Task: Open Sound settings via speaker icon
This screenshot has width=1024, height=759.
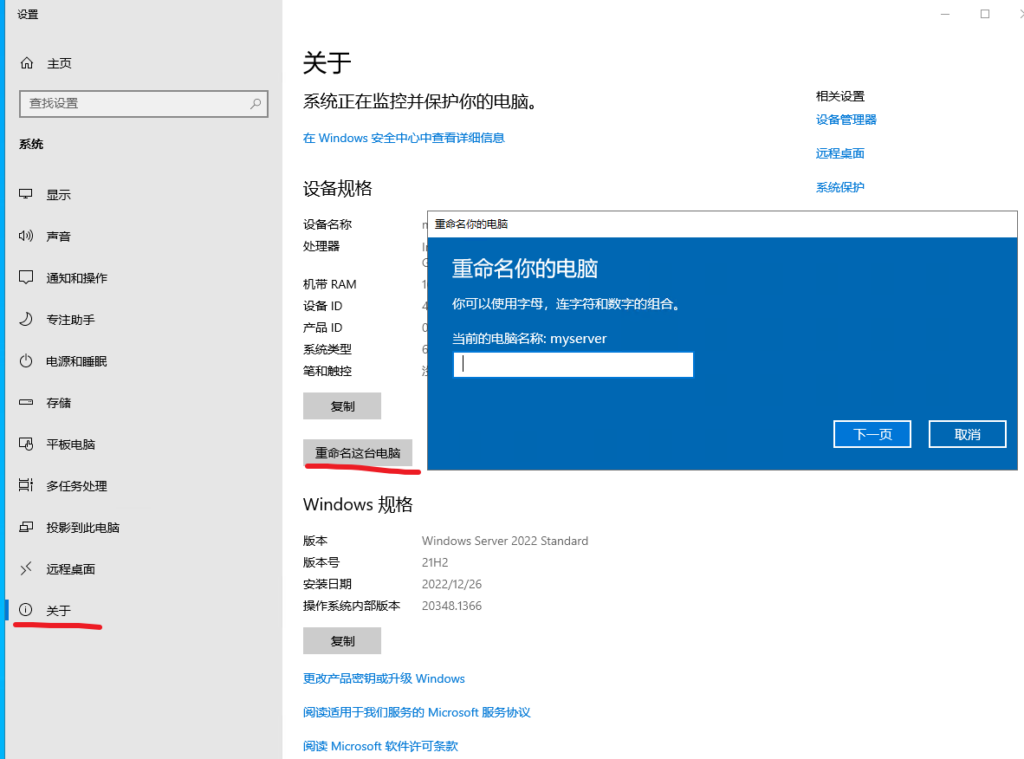Action: coord(27,236)
